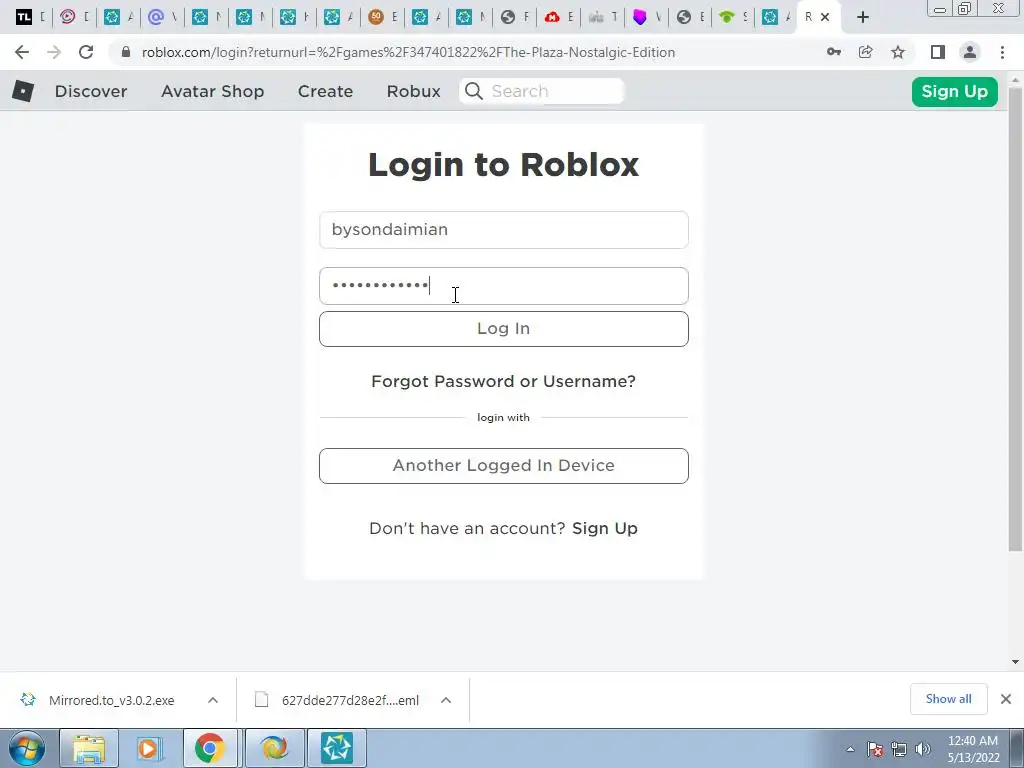Reload the current page

click(86, 52)
